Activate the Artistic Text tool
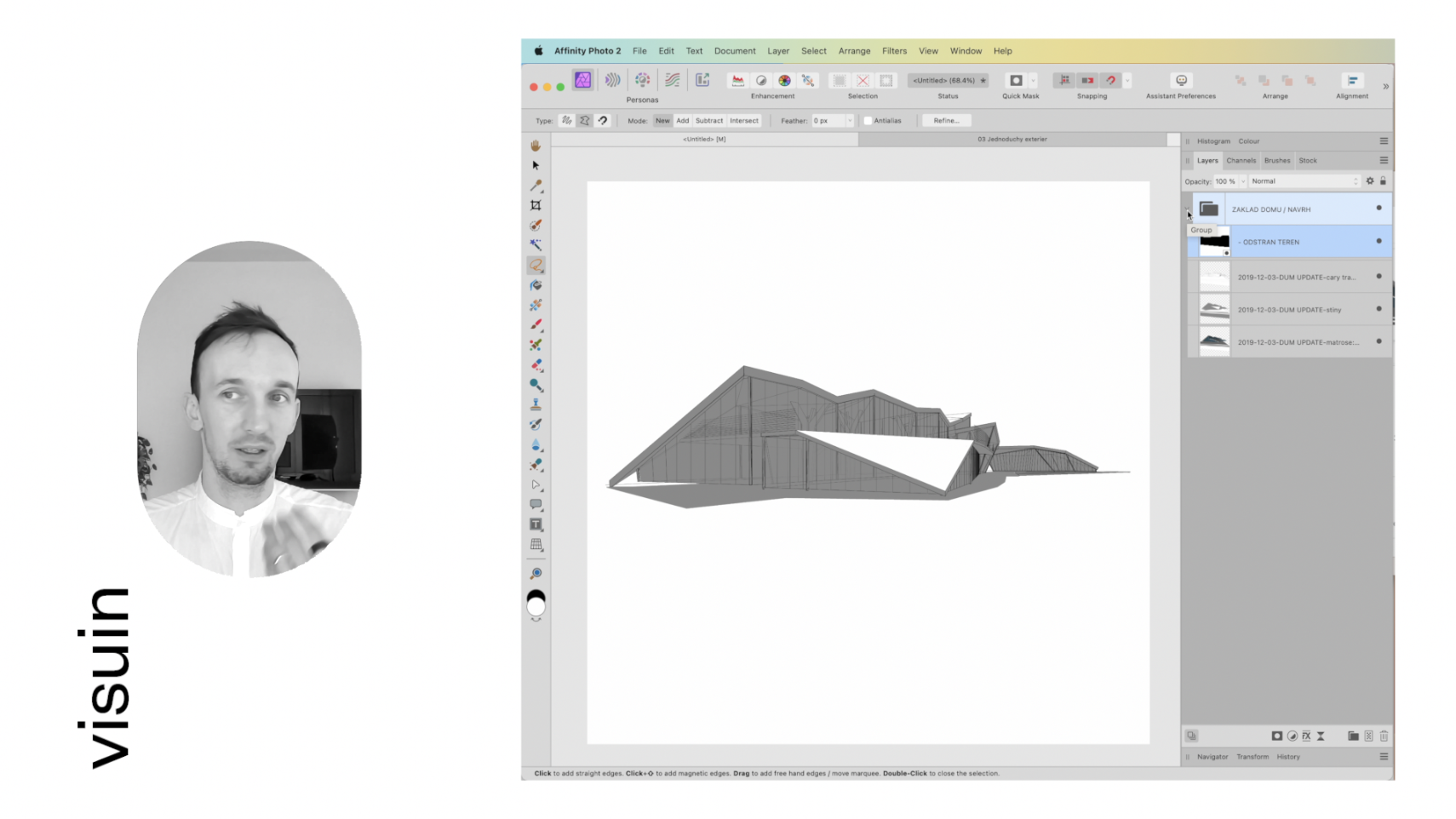 coord(536,524)
